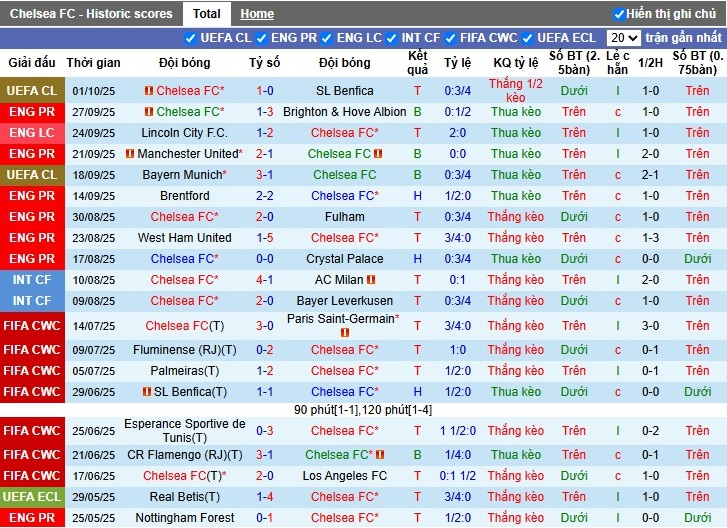Click the 1-3 half-time score cell
This screenshot has height=528, width=727.
tap(650, 238)
